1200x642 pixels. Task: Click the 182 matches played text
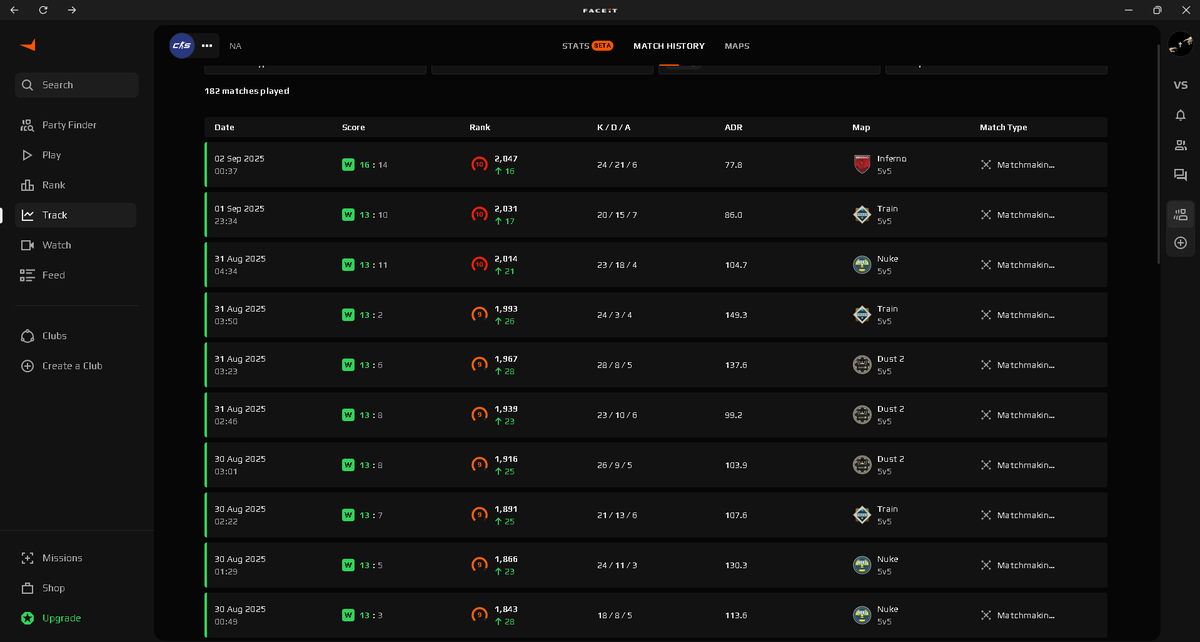point(247,91)
